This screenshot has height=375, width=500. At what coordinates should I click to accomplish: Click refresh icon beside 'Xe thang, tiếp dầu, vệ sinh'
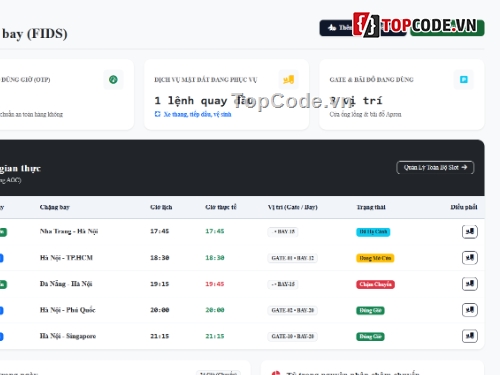click(158, 114)
